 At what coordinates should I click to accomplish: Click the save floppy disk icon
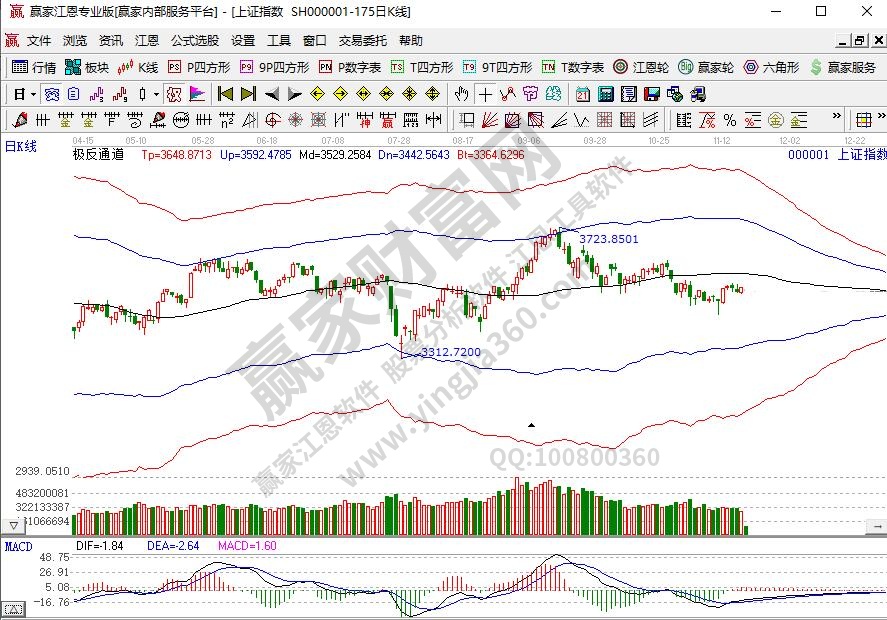click(651, 94)
